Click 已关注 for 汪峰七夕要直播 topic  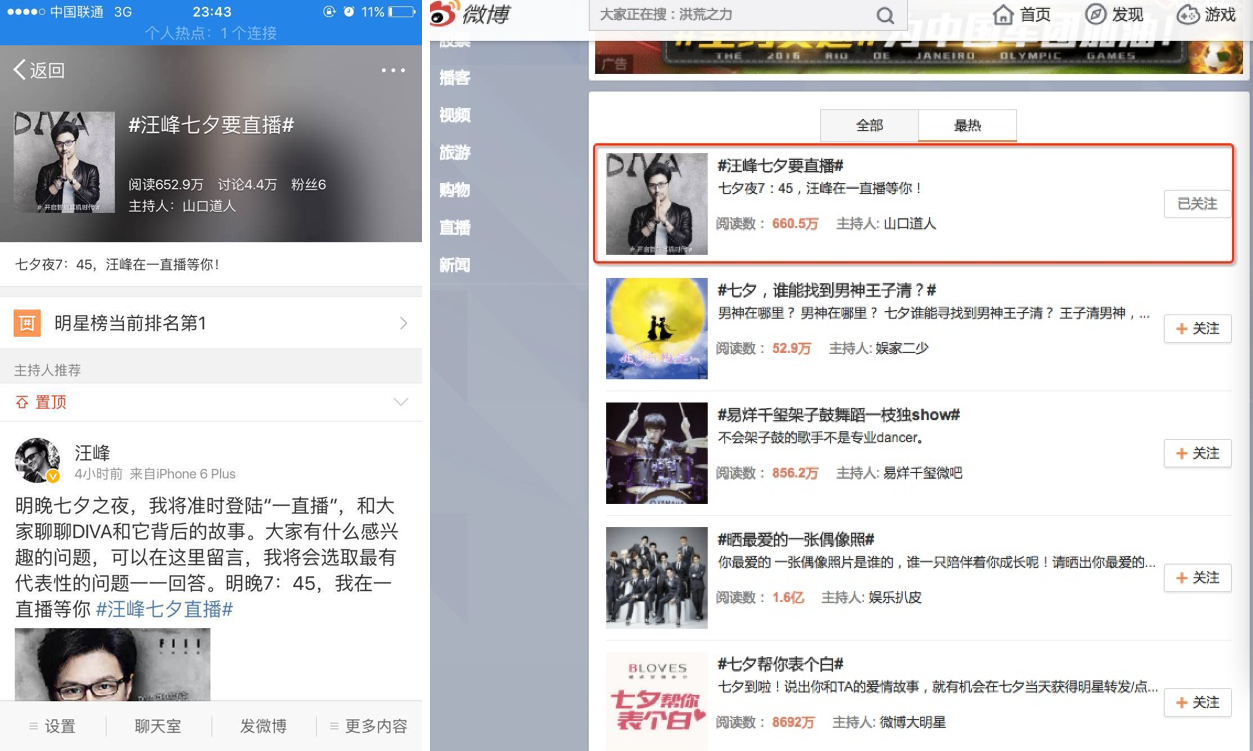1197,204
